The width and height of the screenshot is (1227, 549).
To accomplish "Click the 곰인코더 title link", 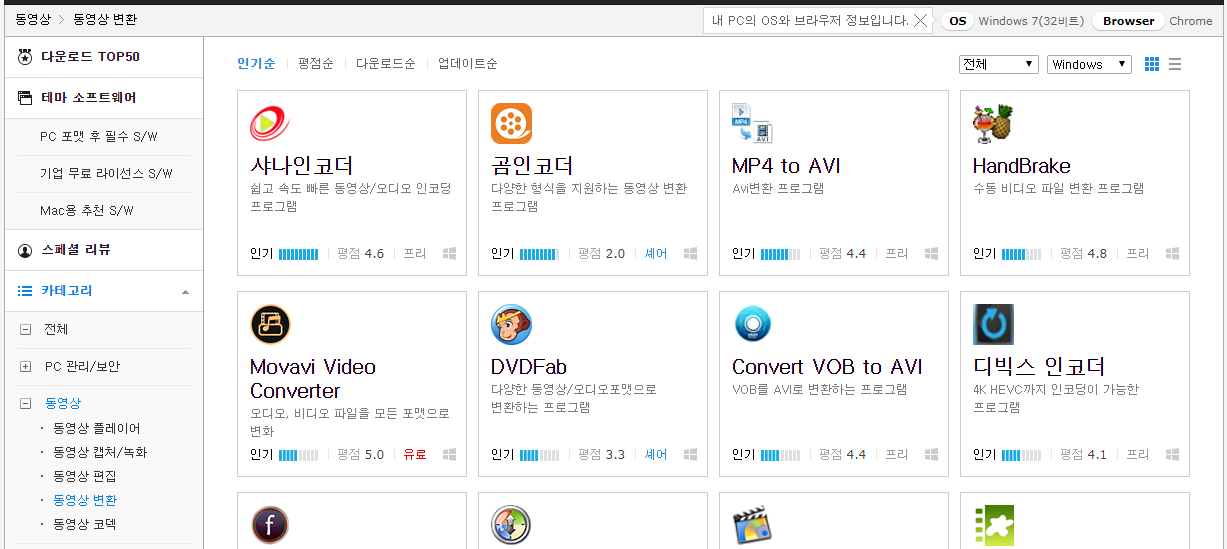I will (532, 166).
